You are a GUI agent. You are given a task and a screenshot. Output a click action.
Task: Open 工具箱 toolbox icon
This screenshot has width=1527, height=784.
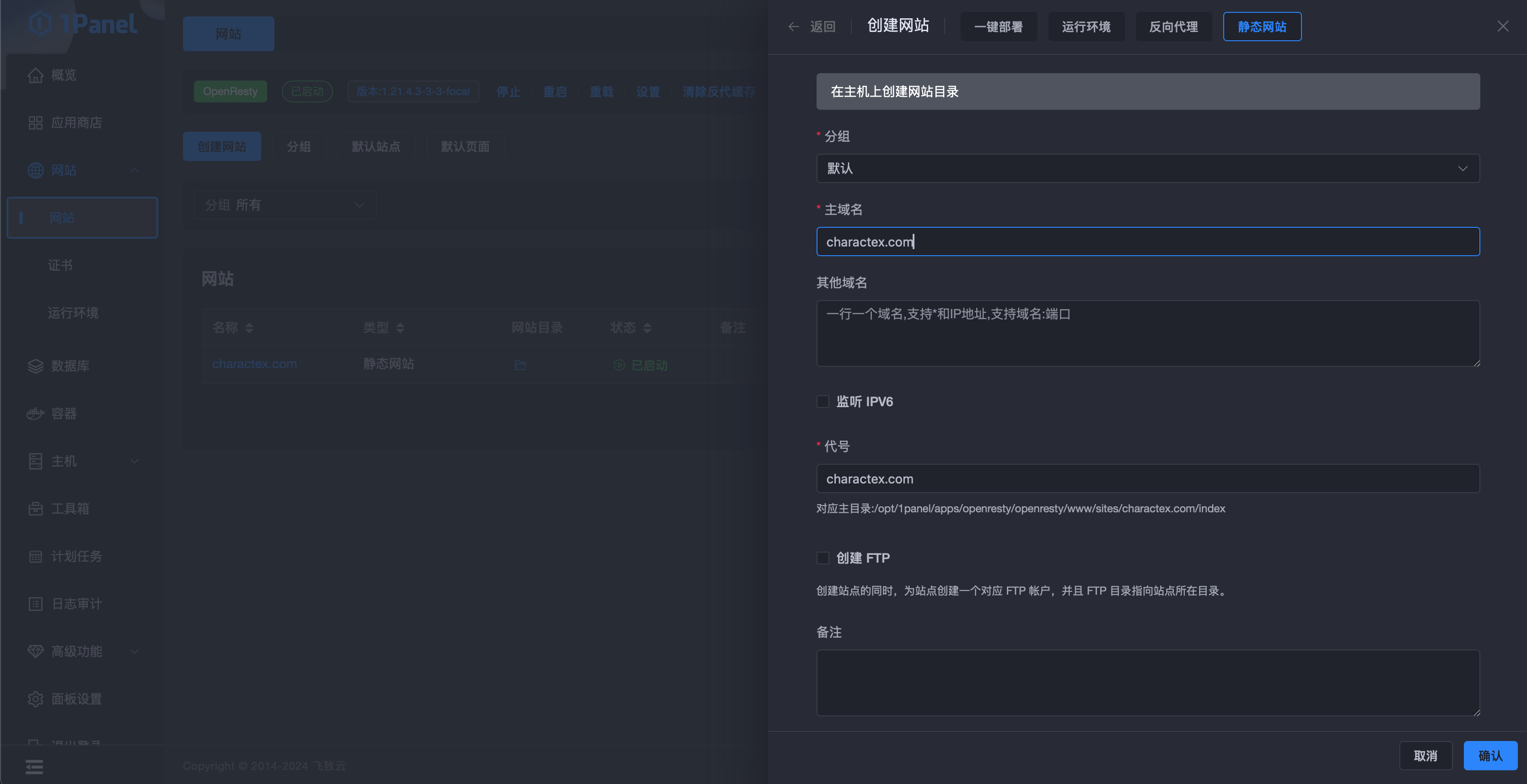coord(36,509)
